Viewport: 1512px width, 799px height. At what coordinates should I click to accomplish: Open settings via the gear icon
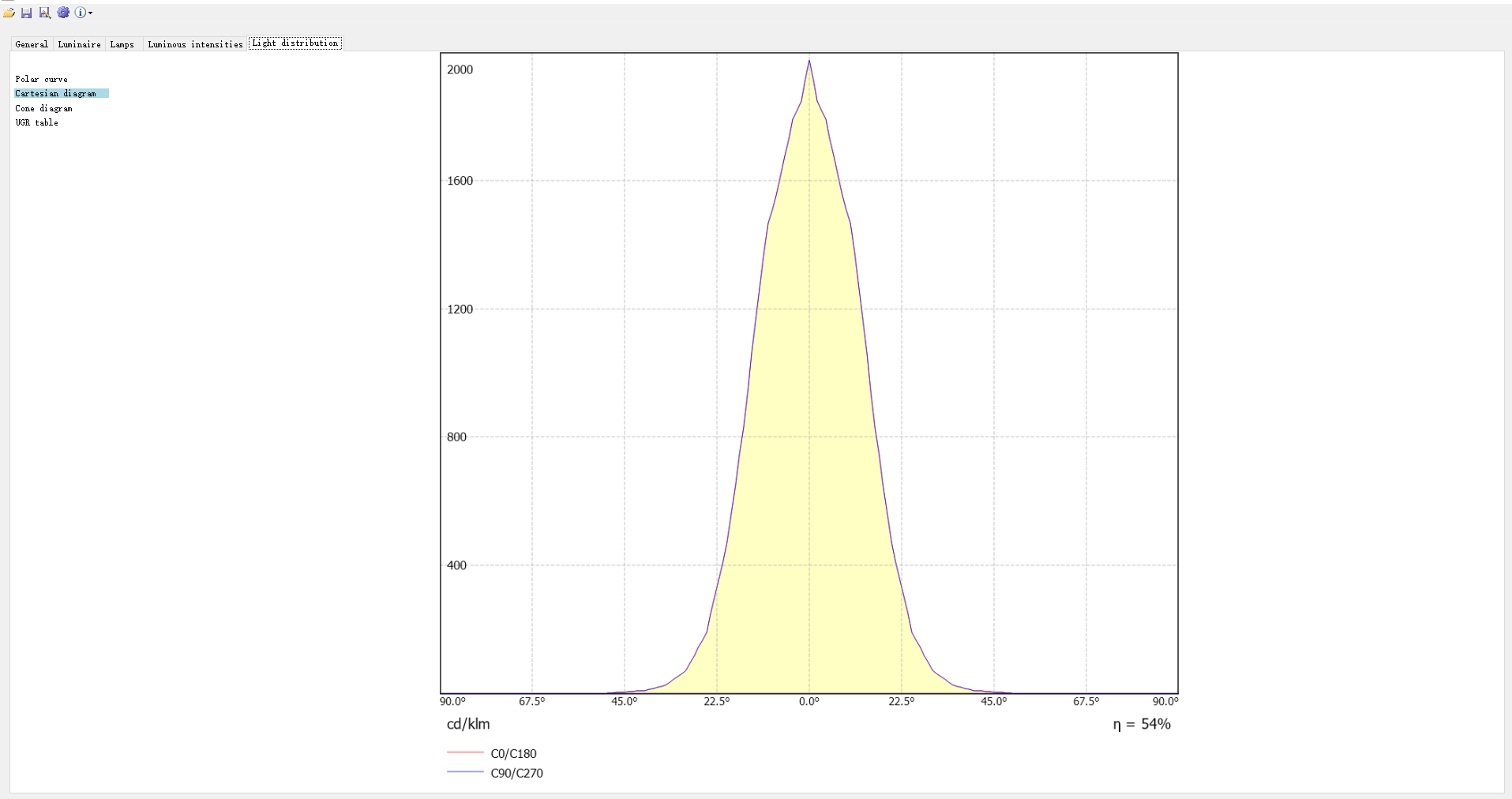(63, 13)
